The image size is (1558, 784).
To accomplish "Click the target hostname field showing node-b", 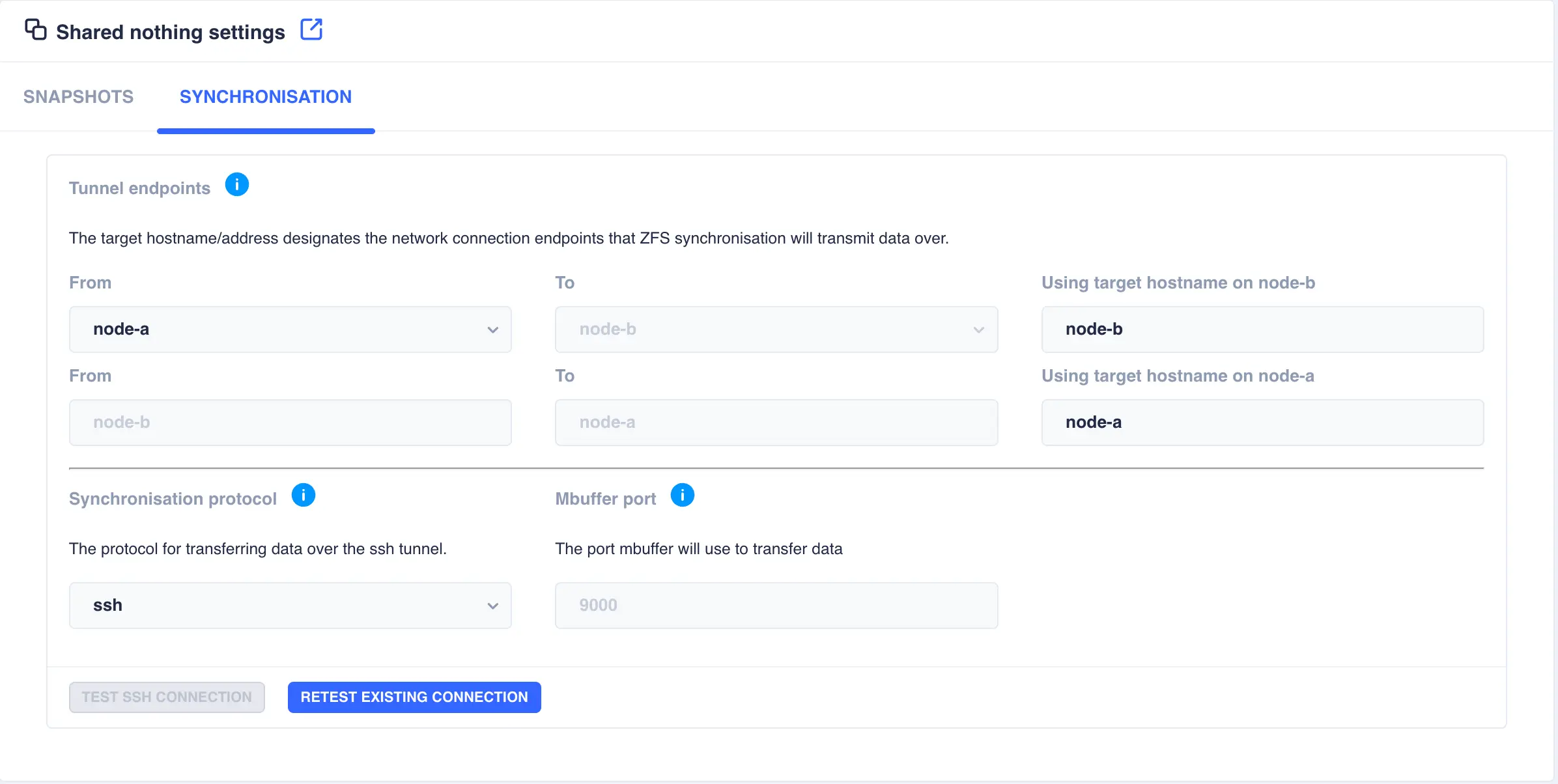I will [x=1262, y=329].
